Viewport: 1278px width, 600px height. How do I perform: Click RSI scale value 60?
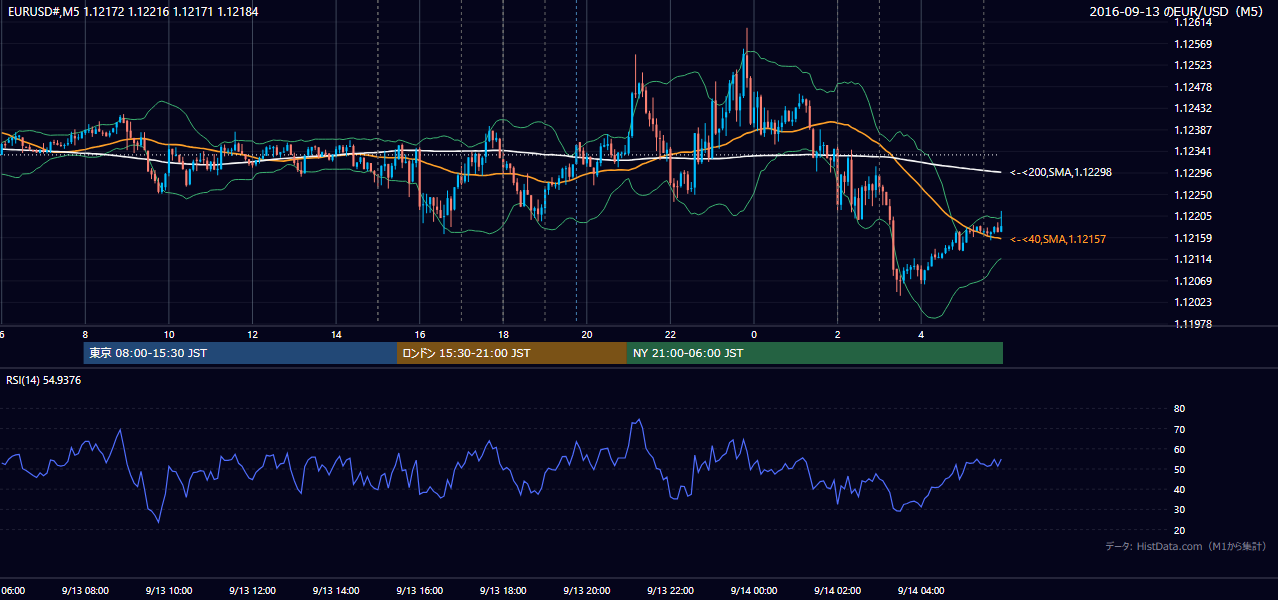tap(1180, 449)
